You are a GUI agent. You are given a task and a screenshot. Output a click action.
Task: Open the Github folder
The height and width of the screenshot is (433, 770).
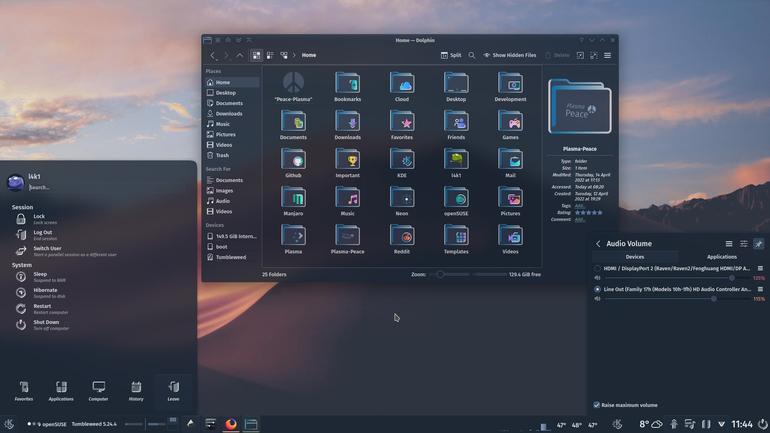tap(293, 163)
